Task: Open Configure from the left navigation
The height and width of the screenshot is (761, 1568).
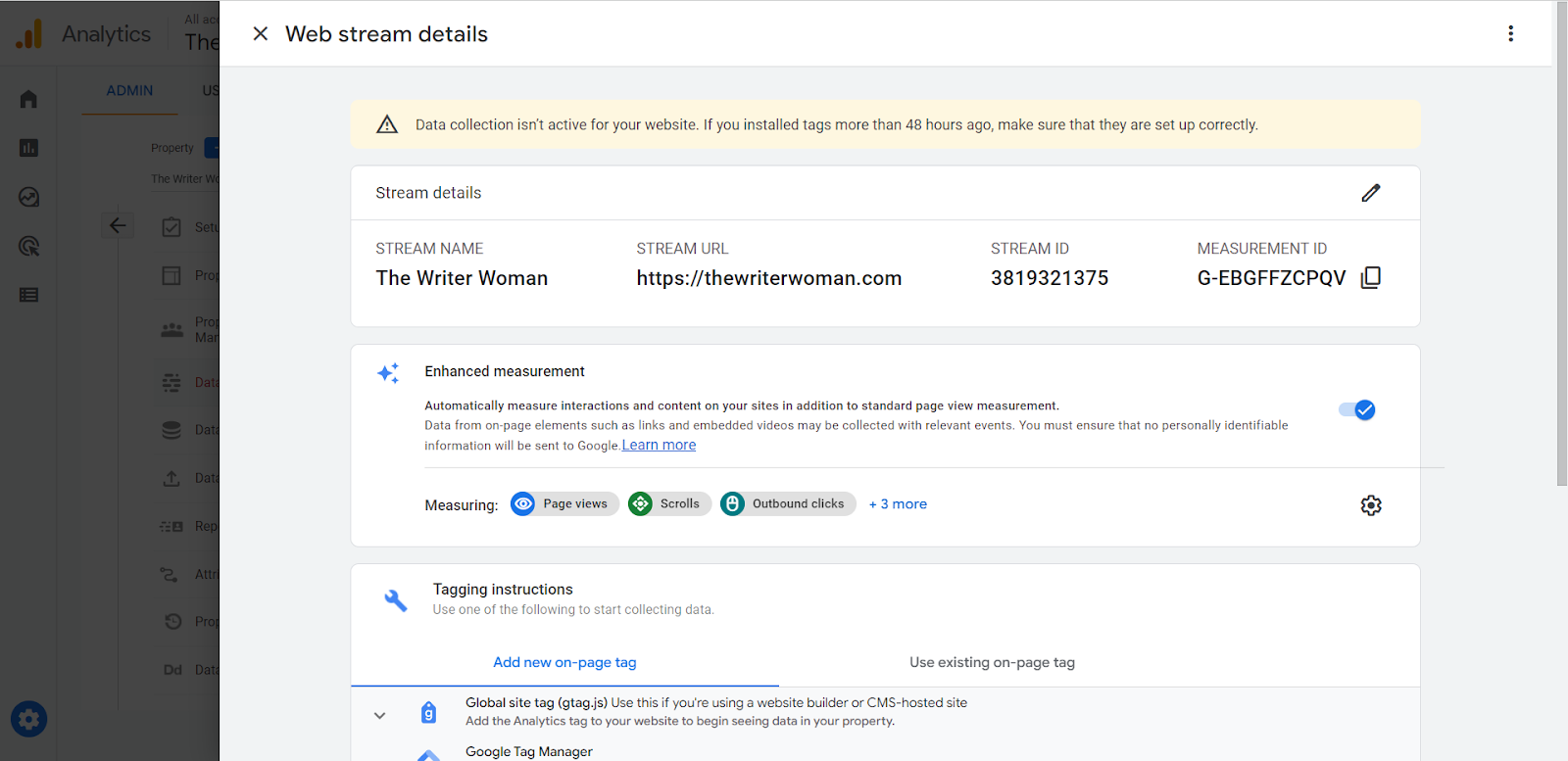Action: [x=28, y=295]
